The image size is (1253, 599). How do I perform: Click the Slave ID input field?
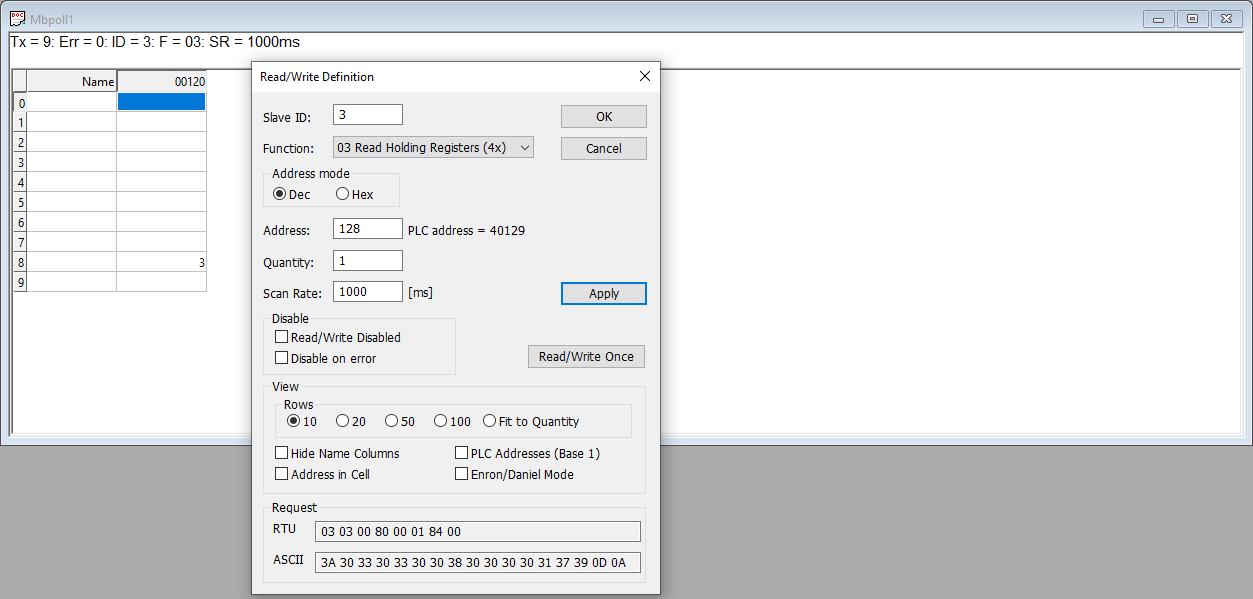(367, 115)
